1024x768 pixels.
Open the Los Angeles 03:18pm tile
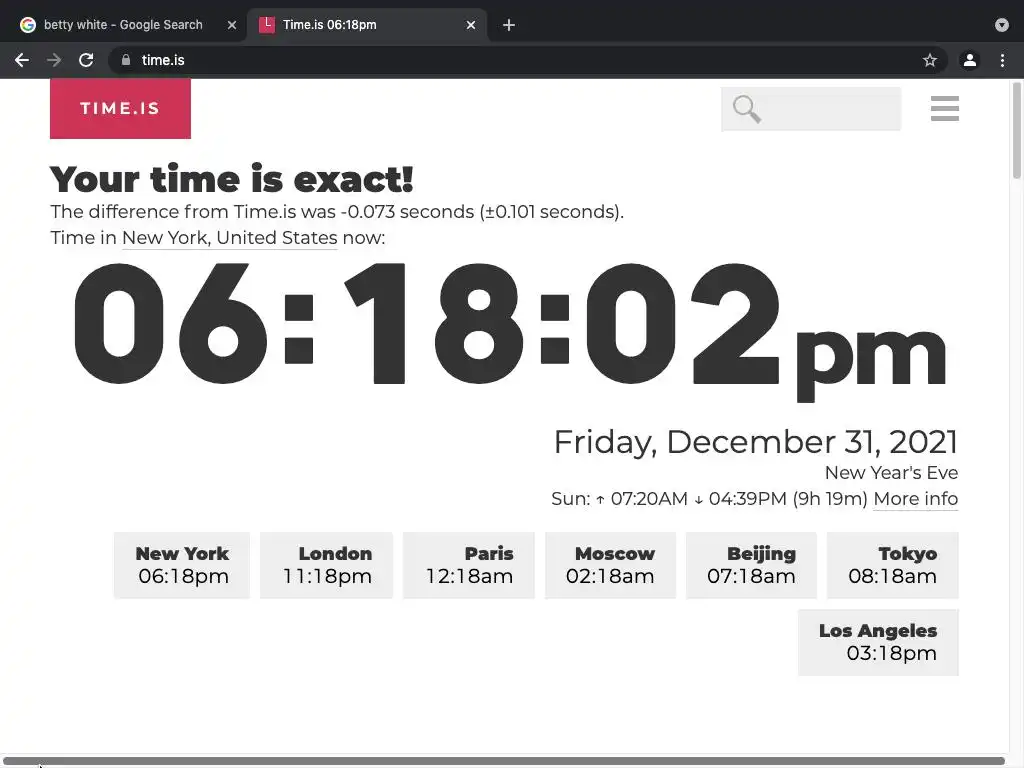point(878,642)
